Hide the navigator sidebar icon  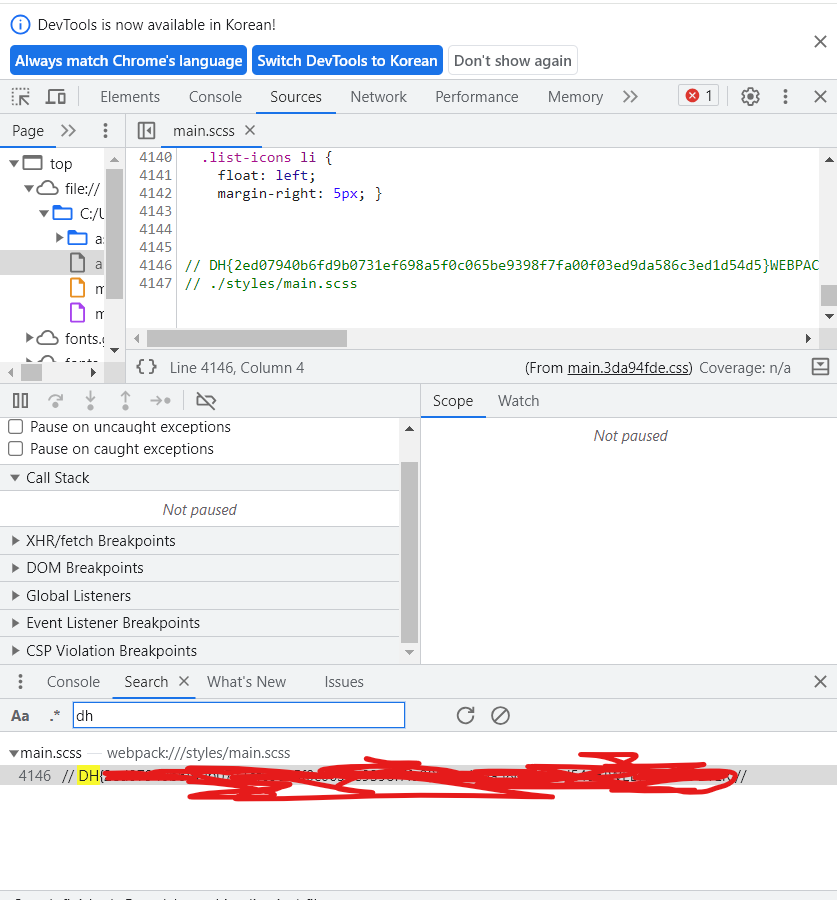pos(146,131)
